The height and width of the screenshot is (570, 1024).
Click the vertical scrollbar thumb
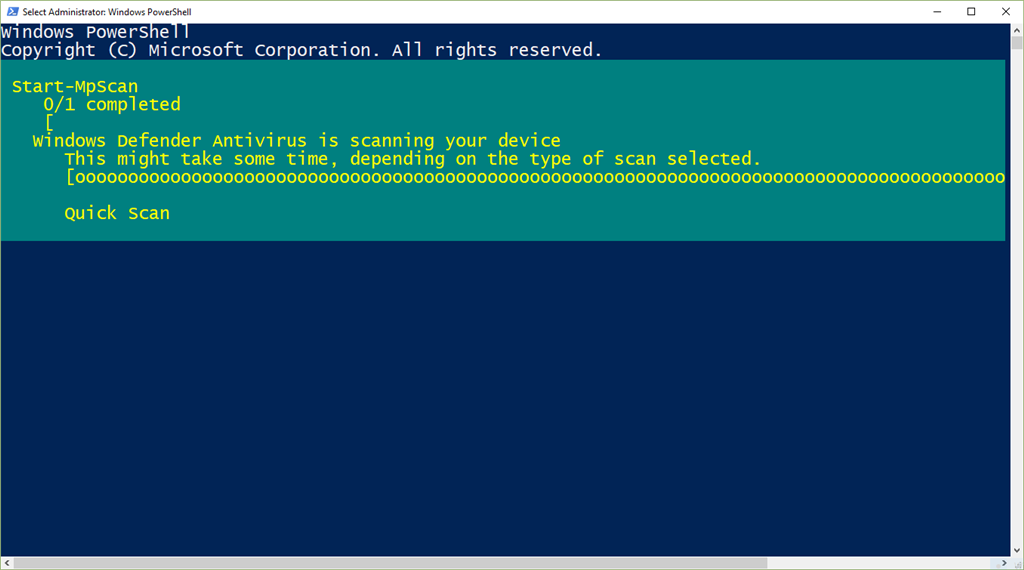point(1017,43)
